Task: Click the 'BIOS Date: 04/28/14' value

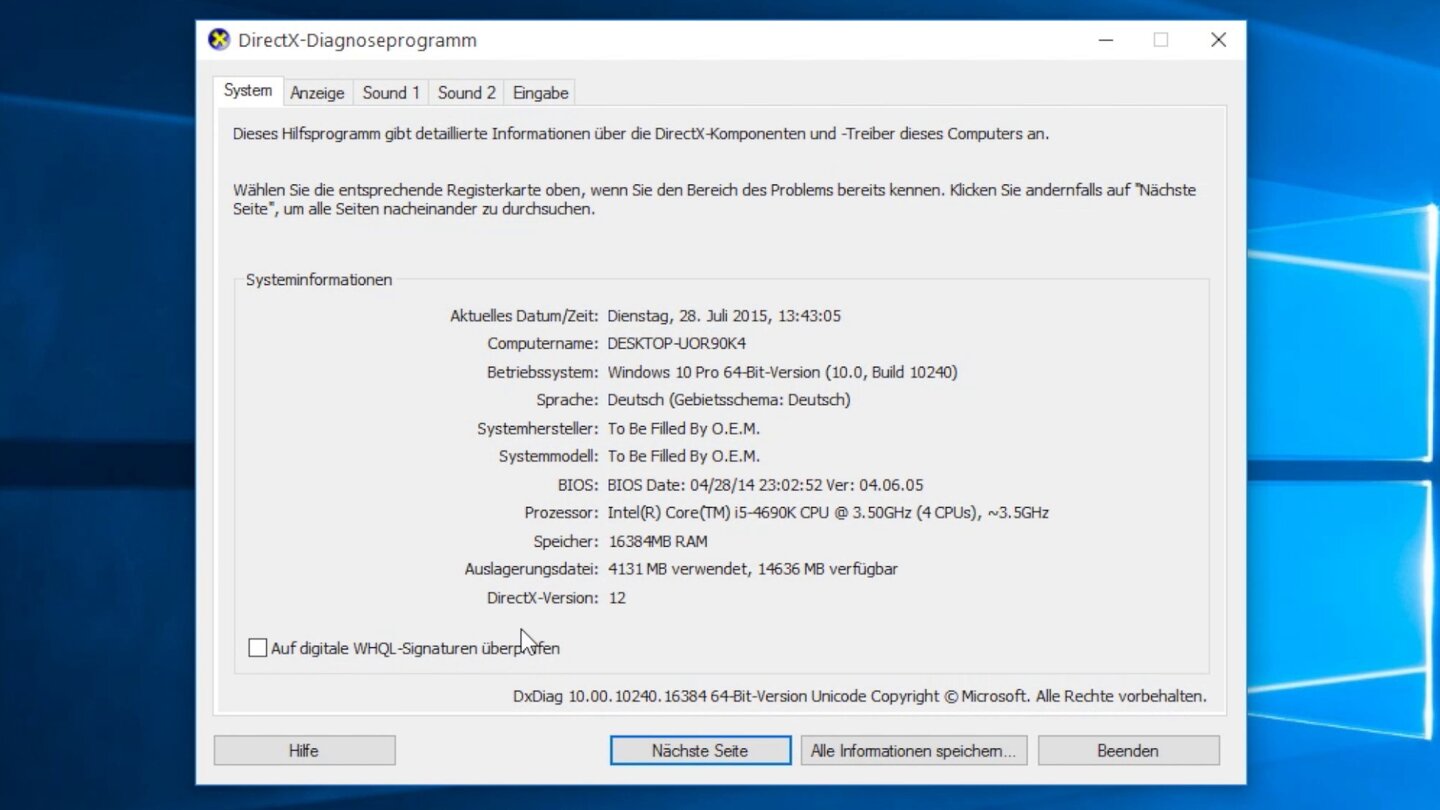Action: coord(766,485)
